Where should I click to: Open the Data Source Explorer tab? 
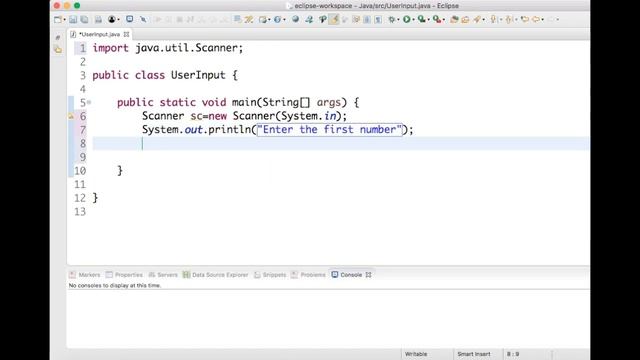[x=216, y=275]
